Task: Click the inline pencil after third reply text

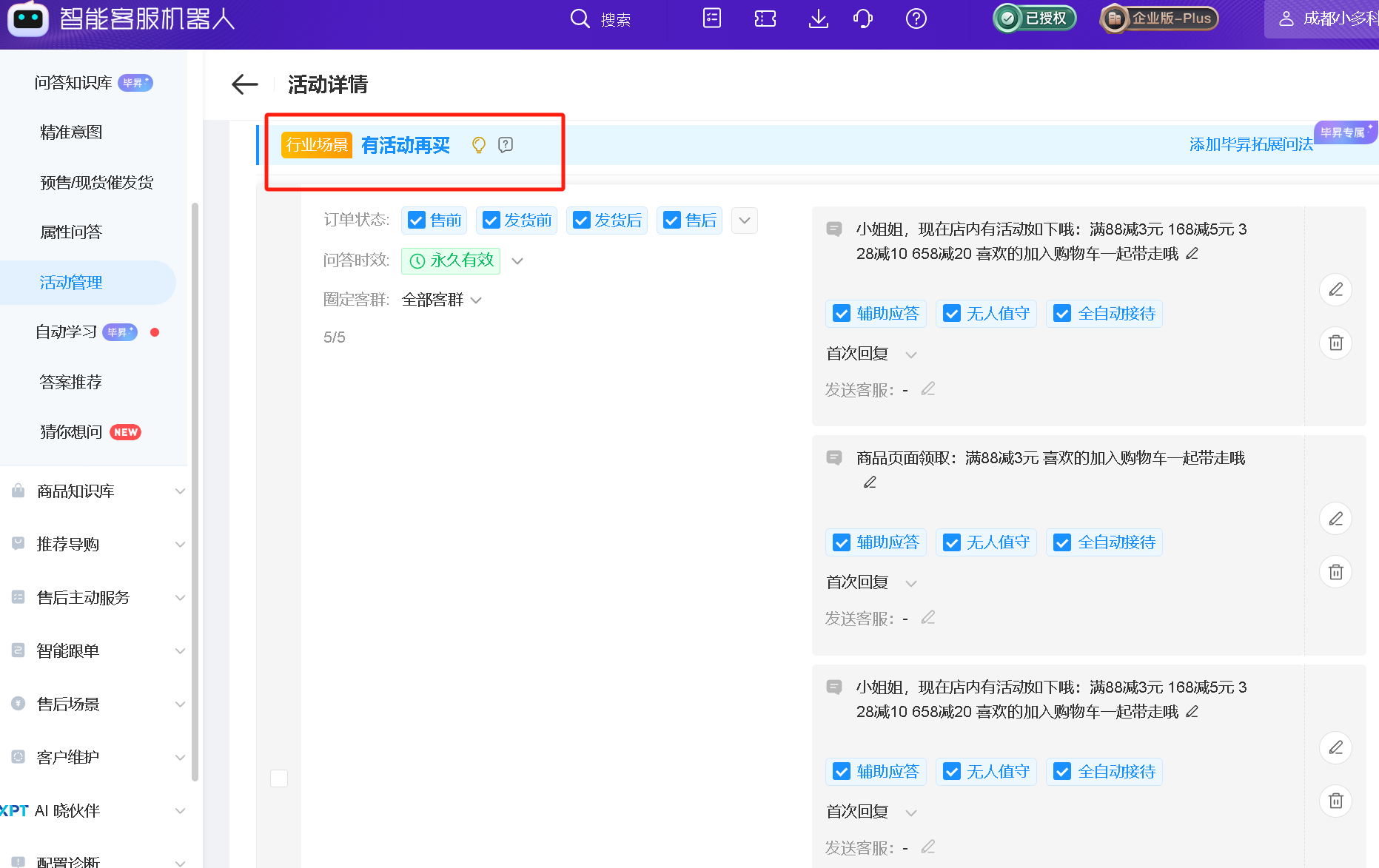Action: click(x=1192, y=712)
